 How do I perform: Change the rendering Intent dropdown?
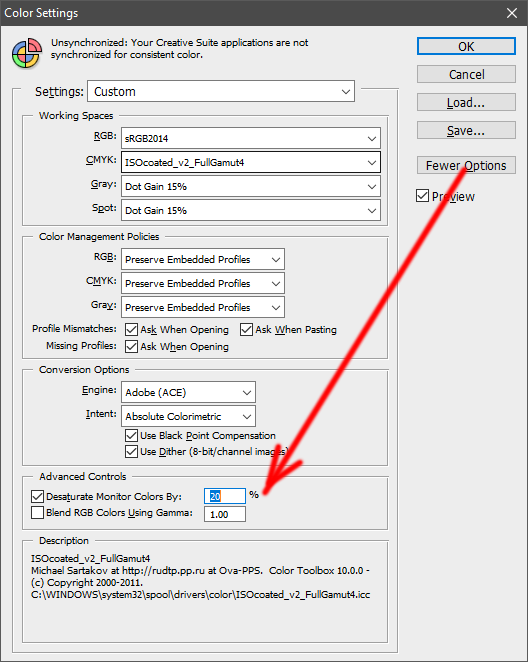[188, 416]
